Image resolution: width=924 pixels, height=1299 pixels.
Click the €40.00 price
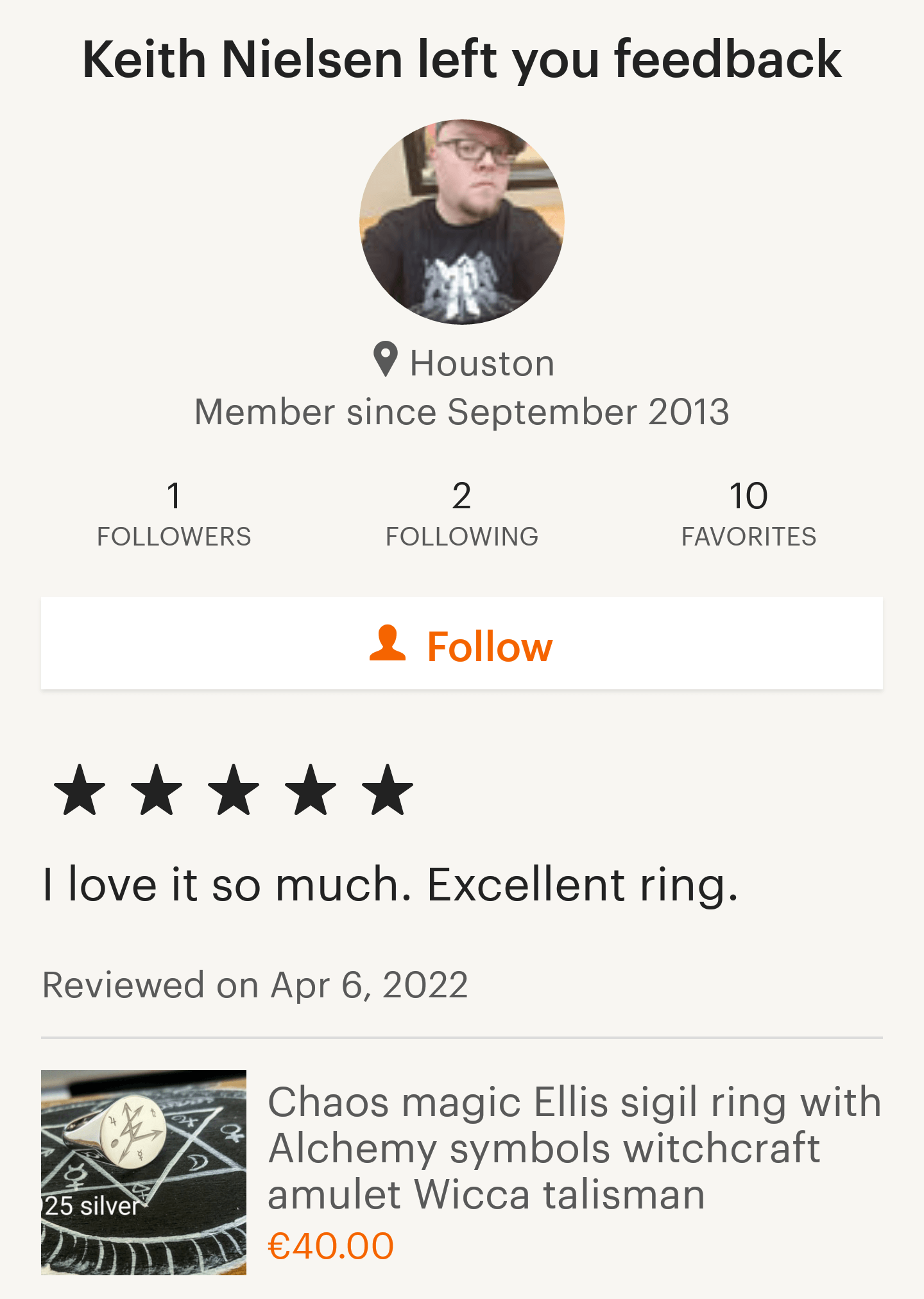tap(330, 1246)
